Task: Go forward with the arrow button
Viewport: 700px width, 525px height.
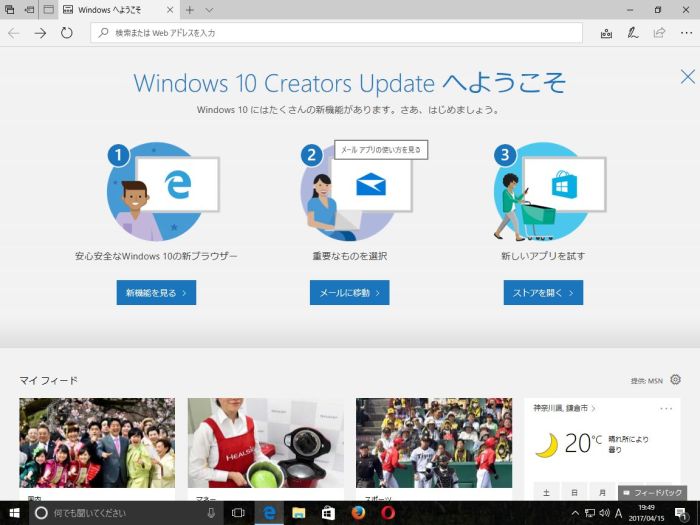Action: point(40,33)
